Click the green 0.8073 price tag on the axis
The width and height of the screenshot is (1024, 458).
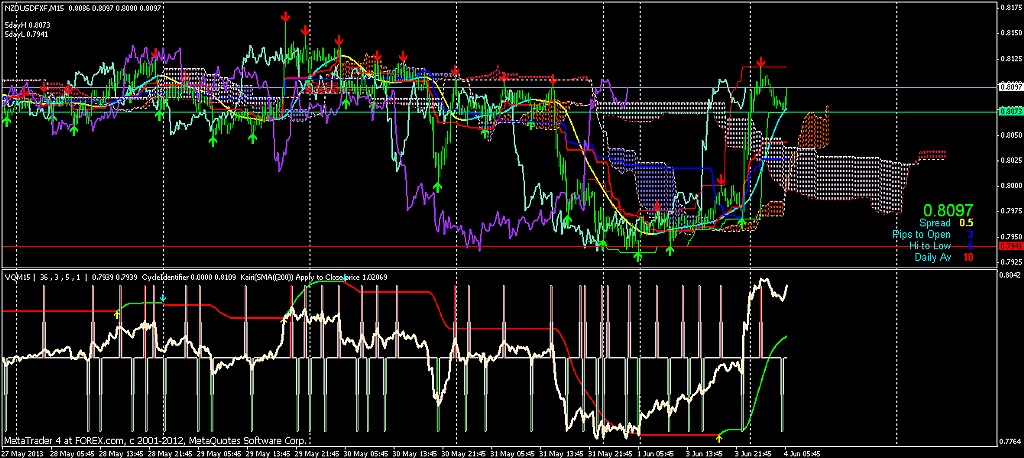click(x=1010, y=112)
